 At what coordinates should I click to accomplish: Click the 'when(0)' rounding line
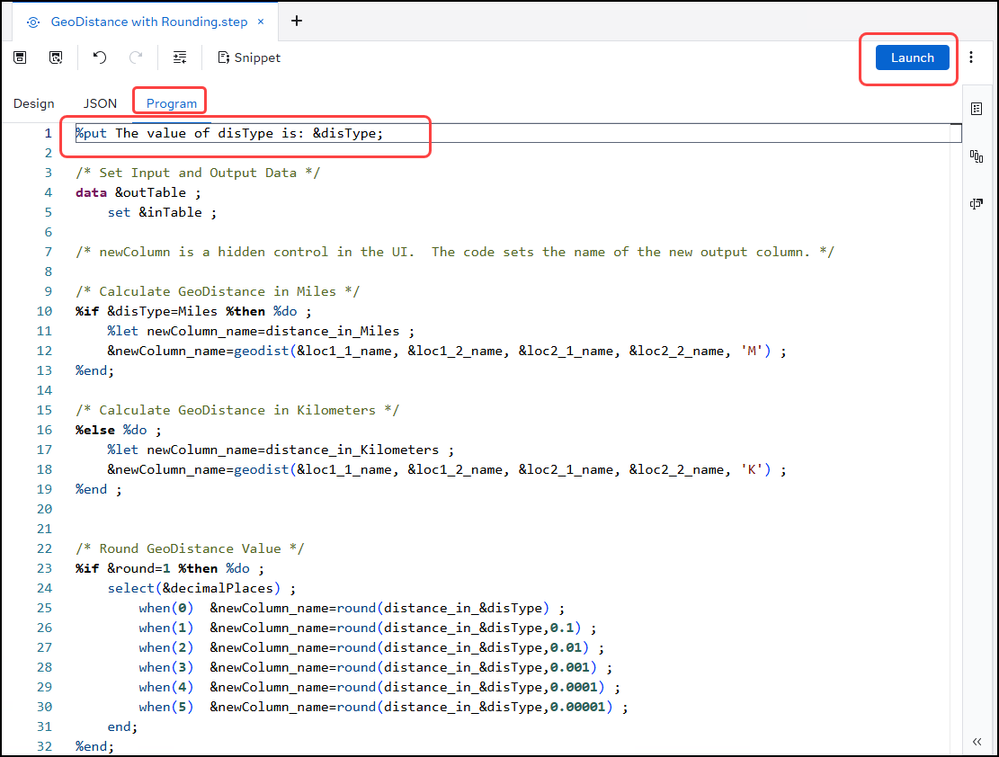[352, 607]
